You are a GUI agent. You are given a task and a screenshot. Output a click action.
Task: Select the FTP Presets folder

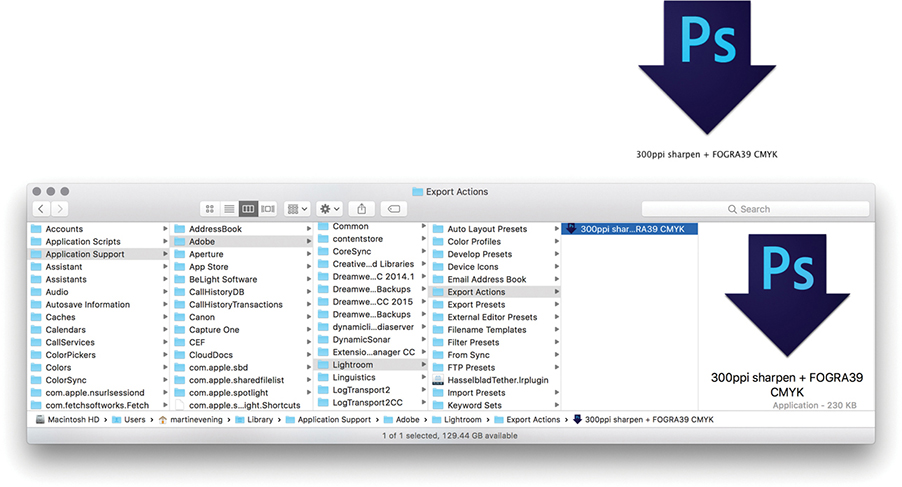(495, 367)
